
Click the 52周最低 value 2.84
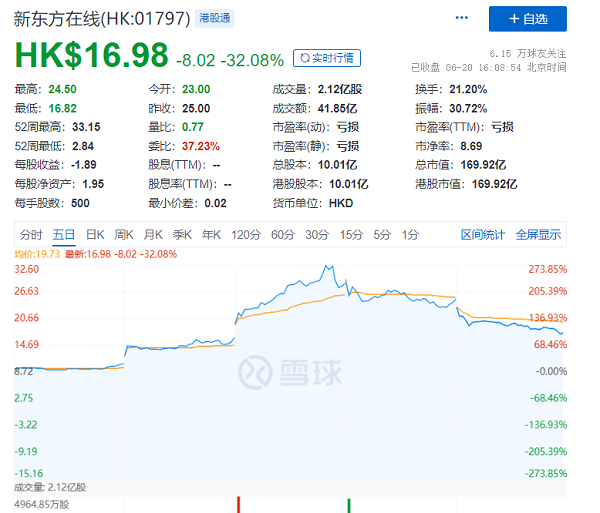(83, 146)
